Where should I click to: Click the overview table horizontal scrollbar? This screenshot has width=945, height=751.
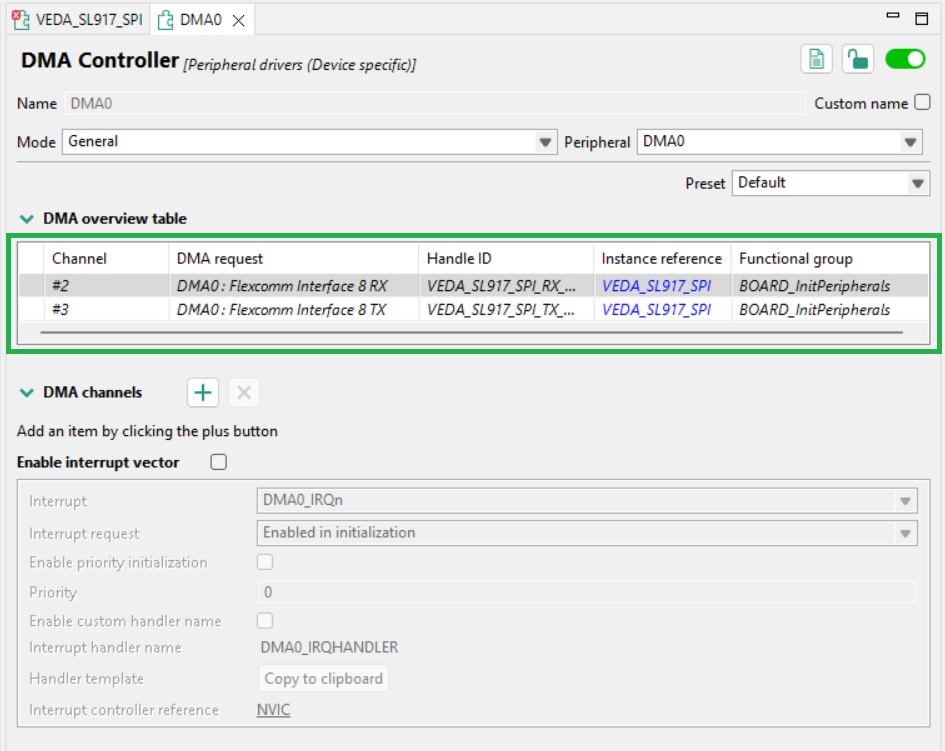474,331
